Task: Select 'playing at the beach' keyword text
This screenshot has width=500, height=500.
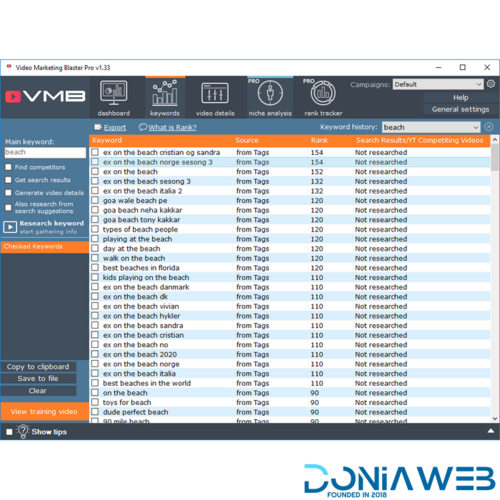Action: [x=137, y=239]
